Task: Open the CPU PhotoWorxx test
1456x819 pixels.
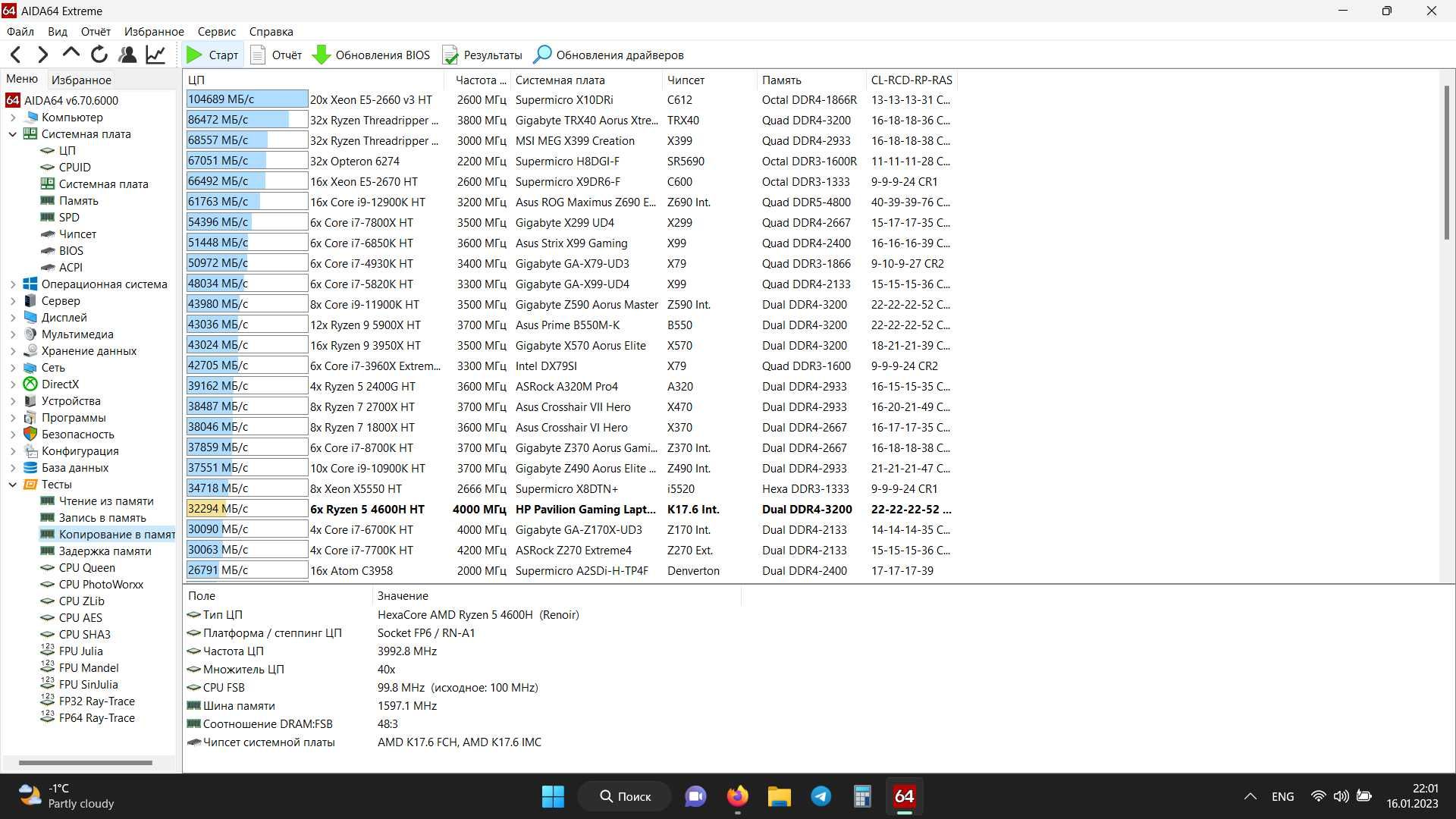Action: tap(93, 585)
